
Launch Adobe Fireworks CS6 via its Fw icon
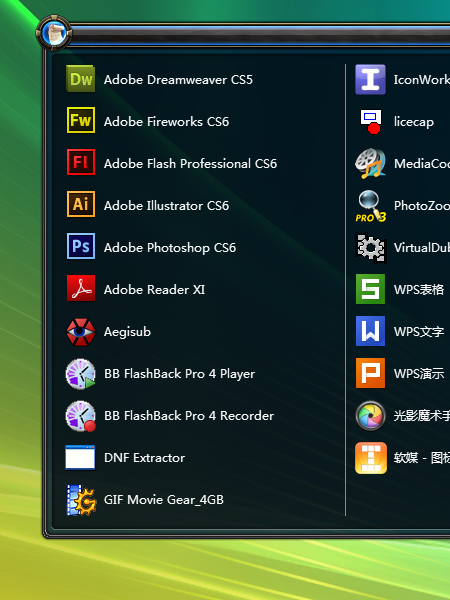tap(80, 121)
